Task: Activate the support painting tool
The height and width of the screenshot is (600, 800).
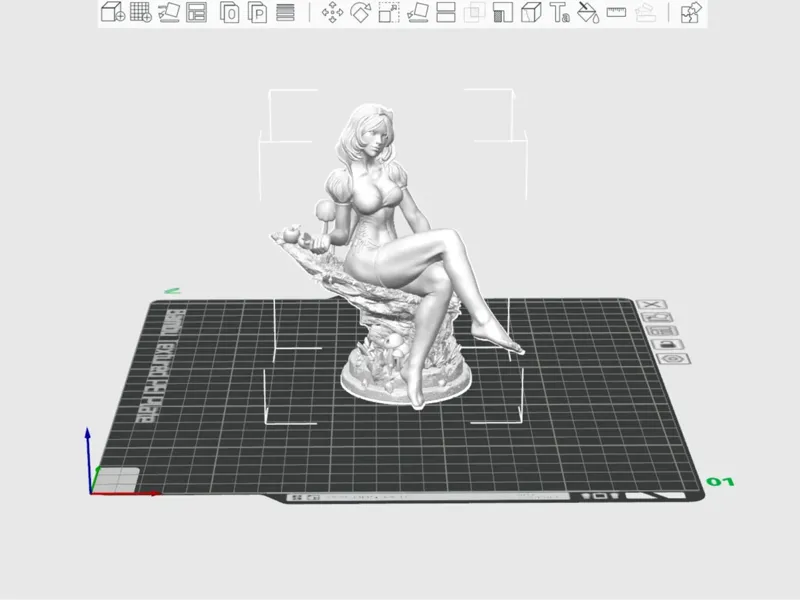Action: (503, 12)
